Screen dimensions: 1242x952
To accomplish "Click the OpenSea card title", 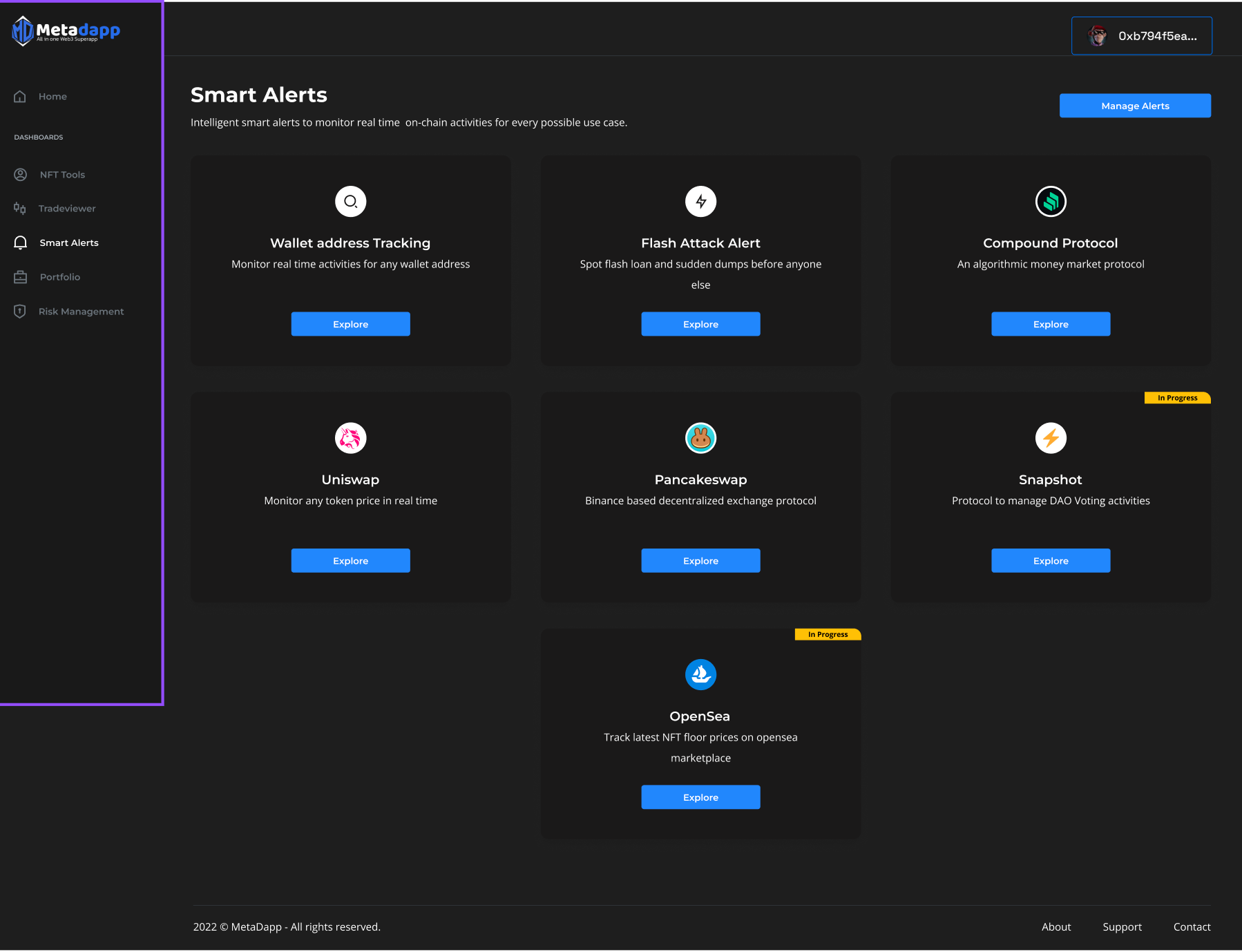I will [x=700, y=717].
